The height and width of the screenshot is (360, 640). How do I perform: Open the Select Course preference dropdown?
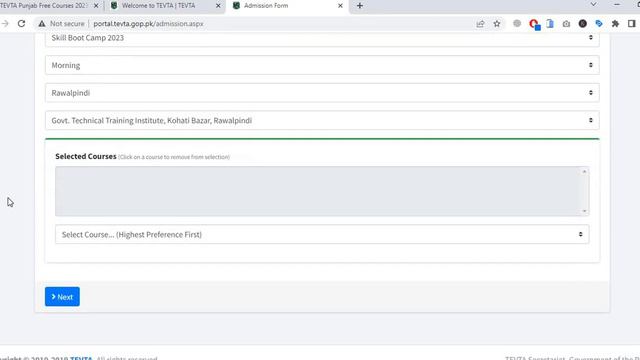tap(322, 234)
